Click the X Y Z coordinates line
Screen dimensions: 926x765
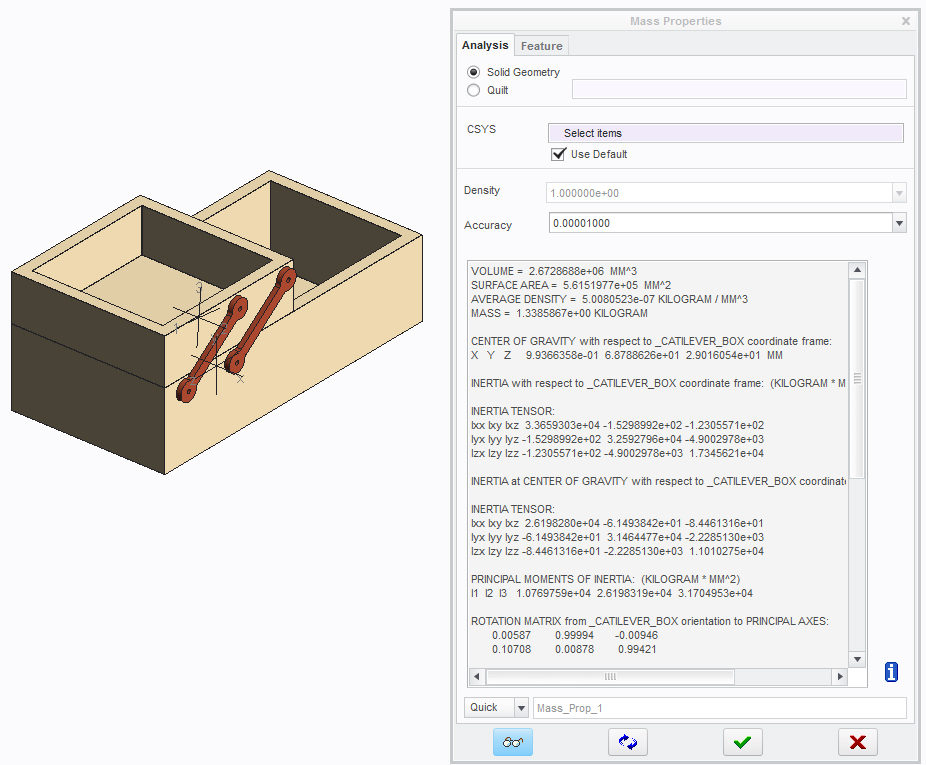click(x=627, y=356)
